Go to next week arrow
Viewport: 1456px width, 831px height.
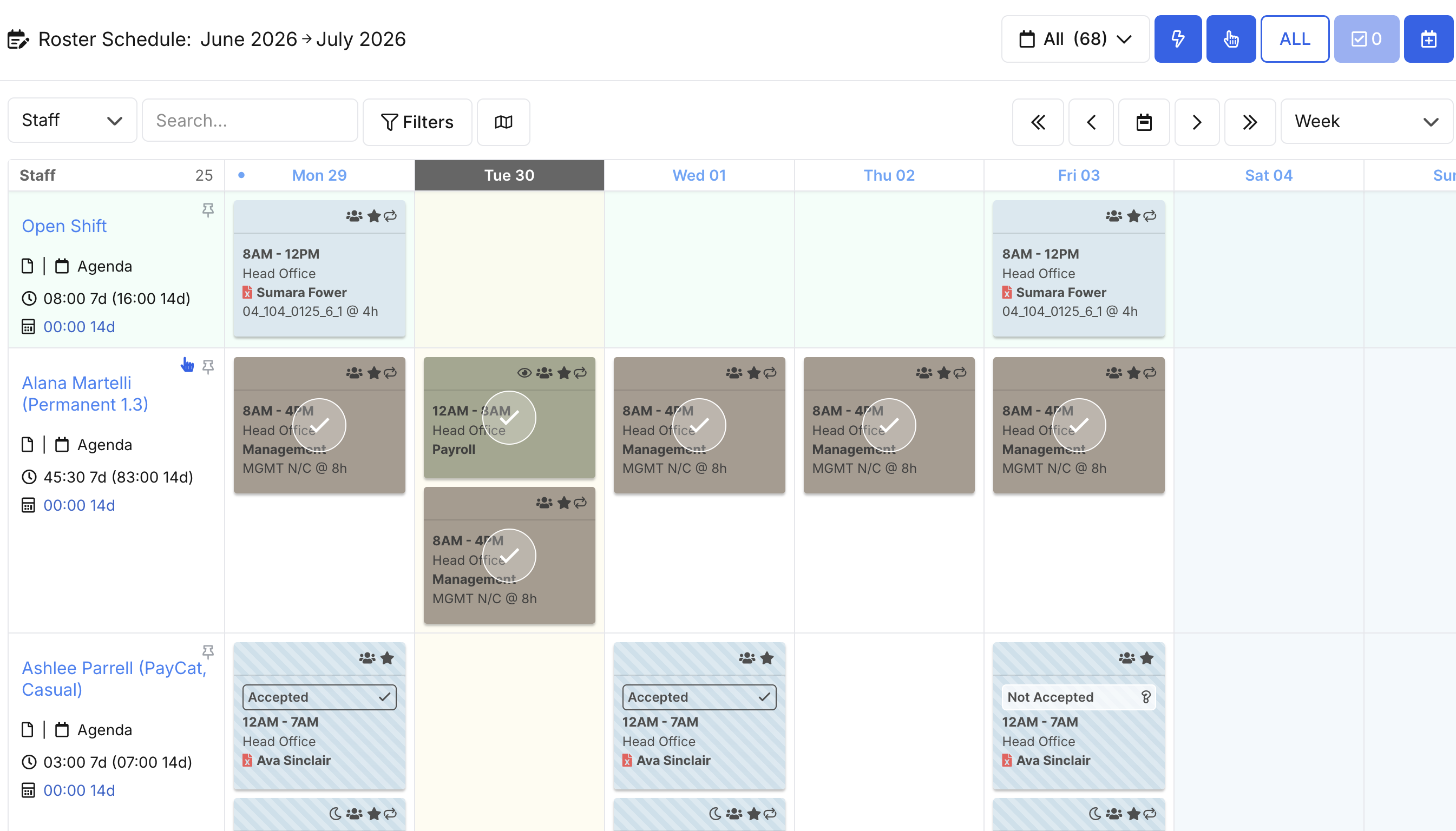pyautogui.click(x=1197, y=122)
